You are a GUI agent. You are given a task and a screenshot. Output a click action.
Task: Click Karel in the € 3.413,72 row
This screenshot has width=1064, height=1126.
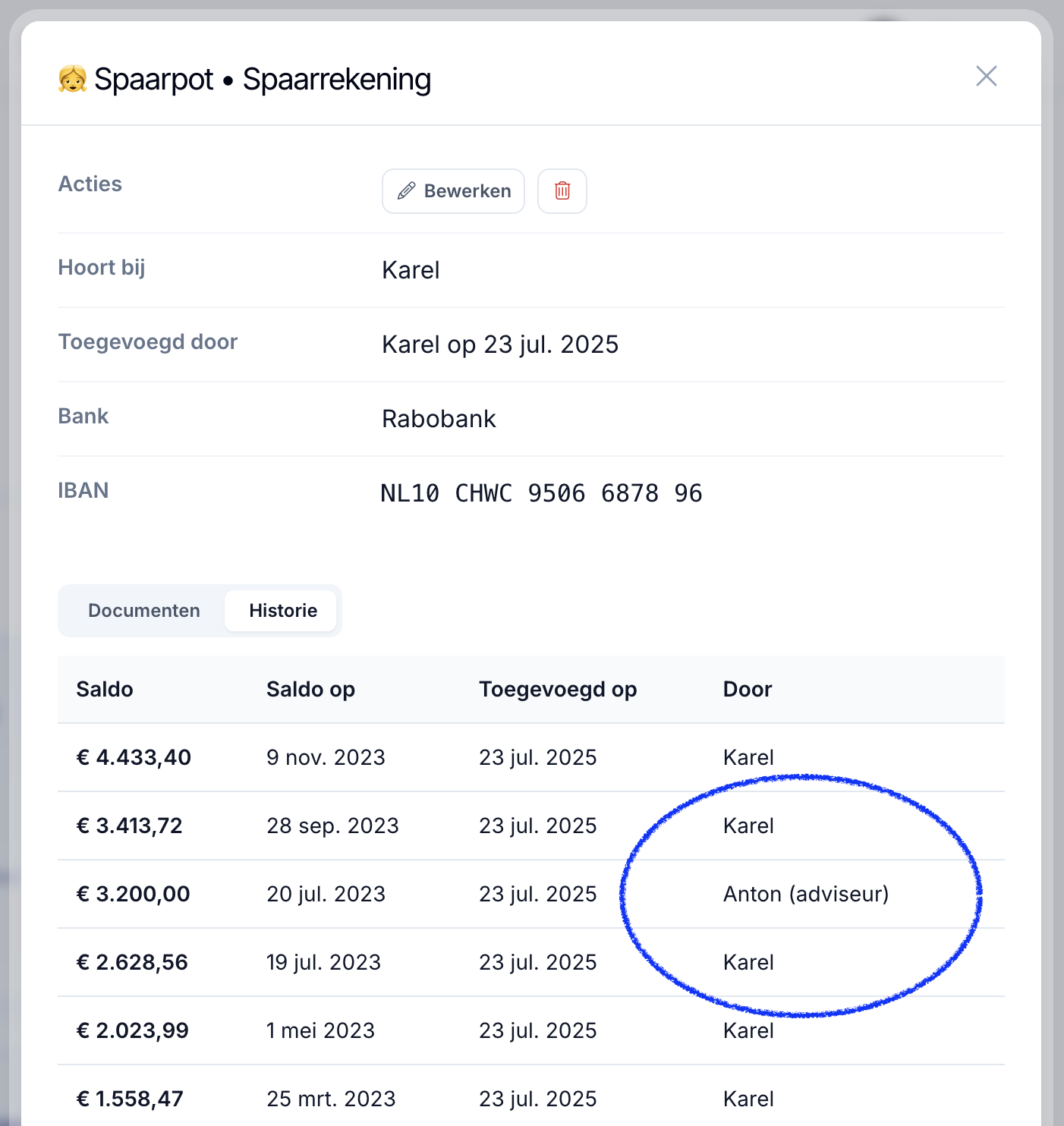[x=748, y=826]
